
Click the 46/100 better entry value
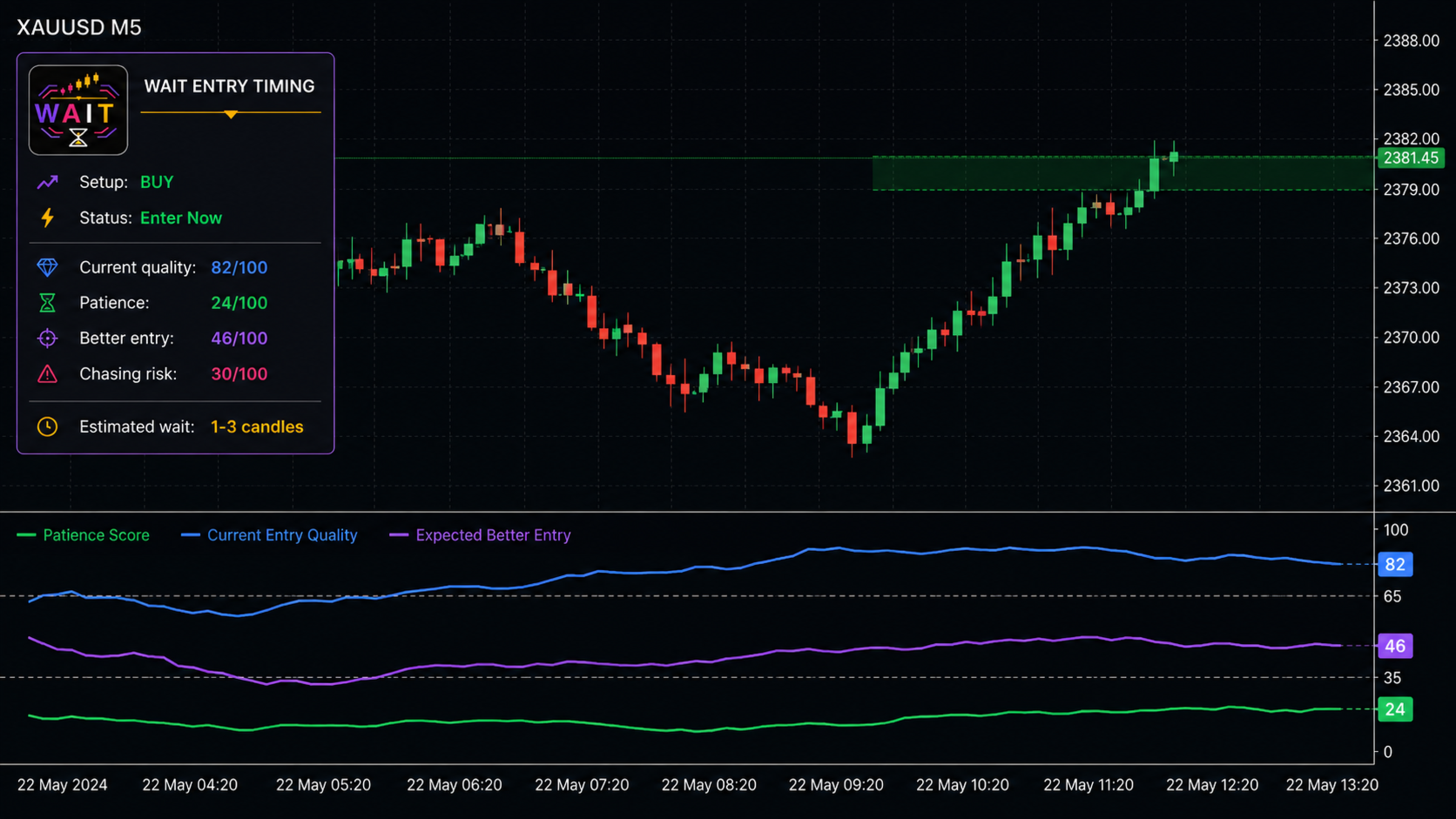(239, 338)
